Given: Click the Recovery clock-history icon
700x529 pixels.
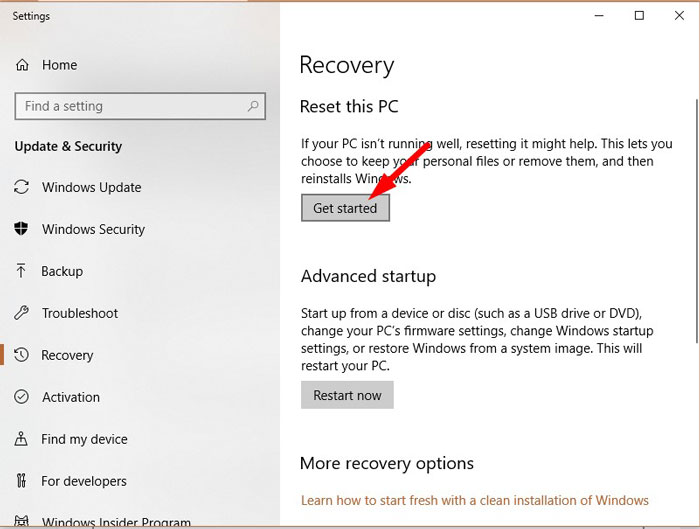Looking at the screenshot, I should pyautogui.click(x=21, y=355).
